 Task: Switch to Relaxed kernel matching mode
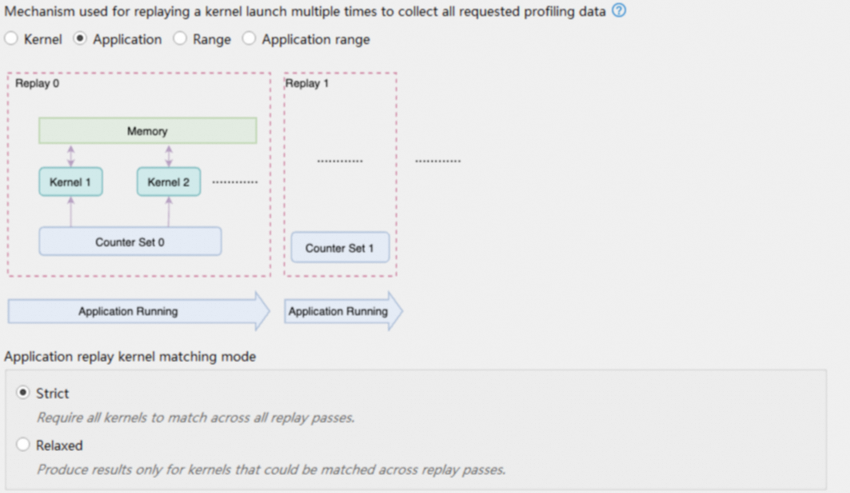click(23, 445)
